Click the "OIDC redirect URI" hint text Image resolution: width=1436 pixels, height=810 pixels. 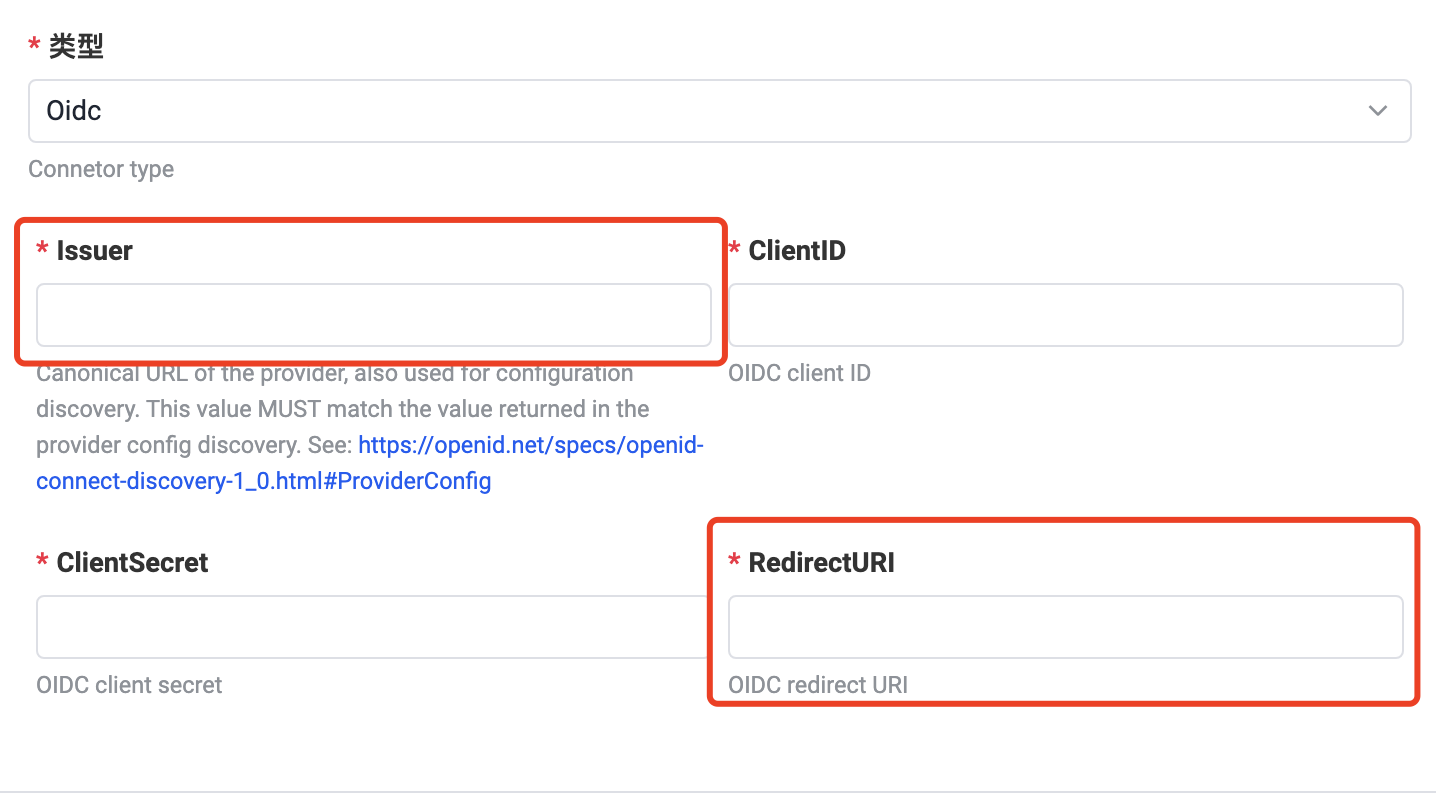[818, 685]
